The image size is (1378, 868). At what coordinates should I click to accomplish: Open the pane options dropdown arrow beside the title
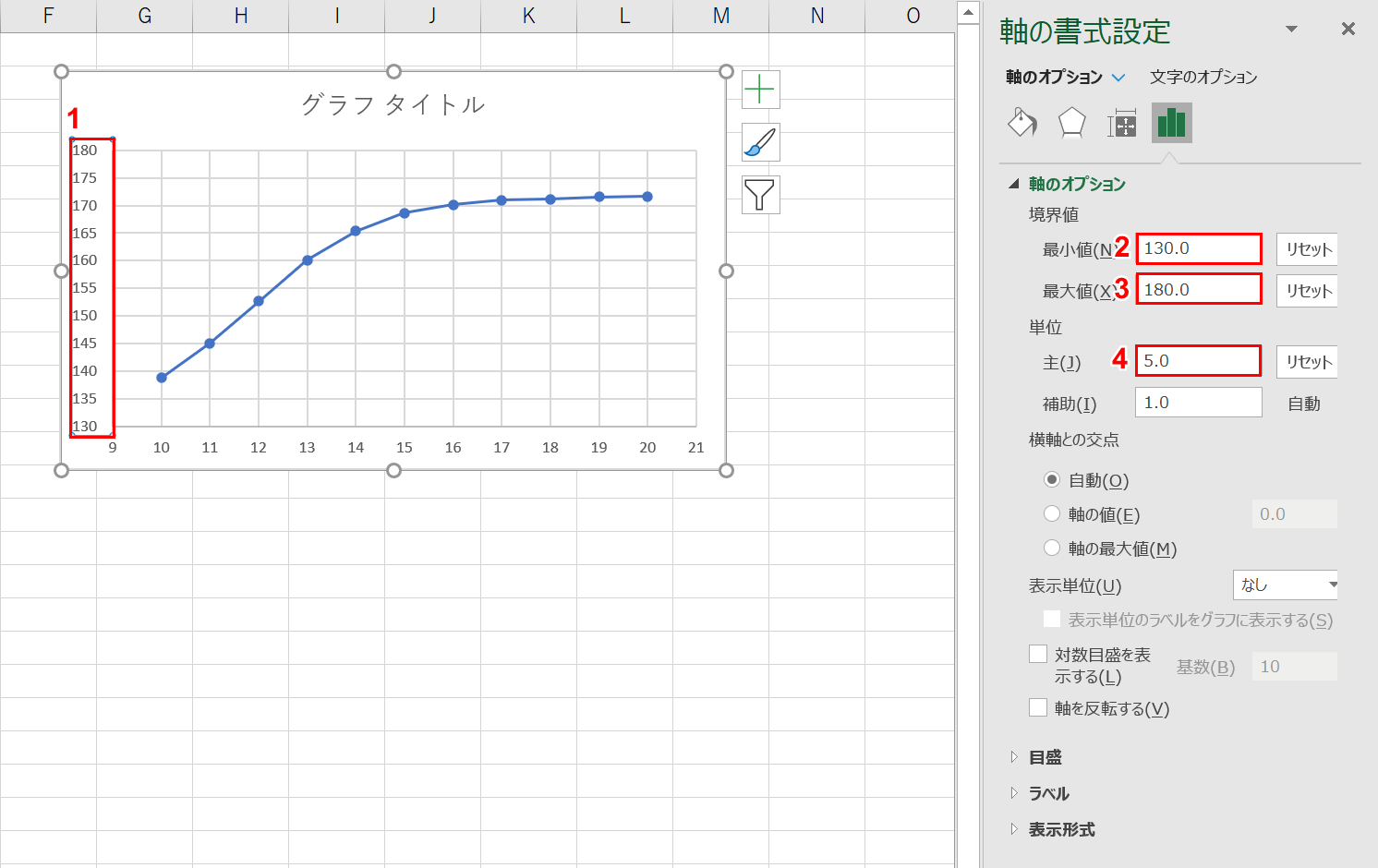pos(1292,30)
